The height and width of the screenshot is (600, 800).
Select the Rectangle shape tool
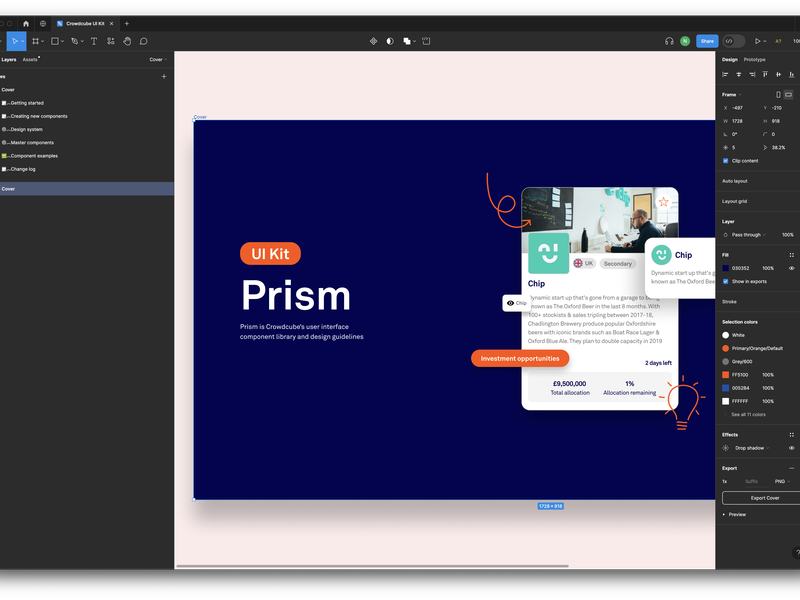click(x=55, y=41)
